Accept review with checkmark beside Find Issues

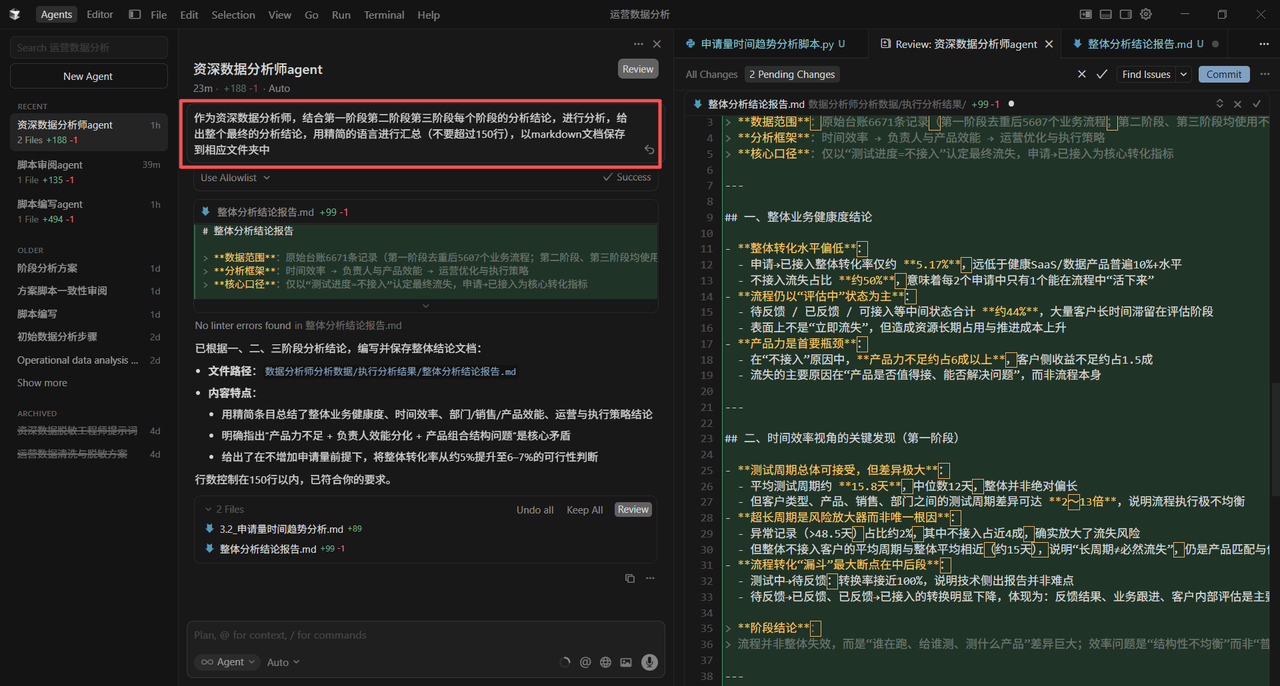click(x=1101, y=73)
